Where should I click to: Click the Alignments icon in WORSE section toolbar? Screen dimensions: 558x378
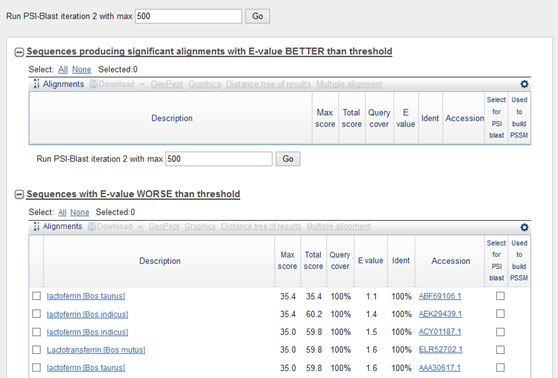tap(36, 226)
